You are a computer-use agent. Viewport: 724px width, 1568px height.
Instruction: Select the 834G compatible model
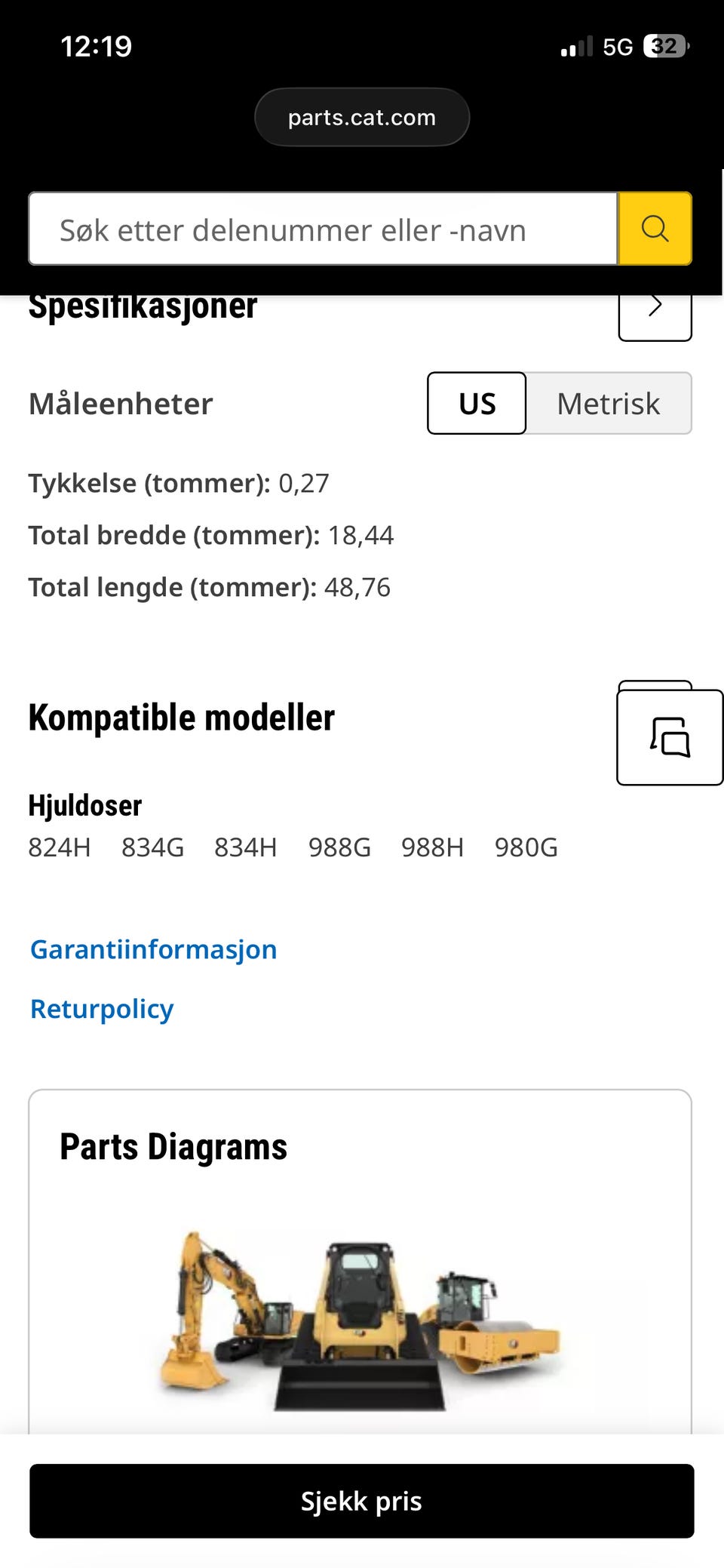coord(152,848)
